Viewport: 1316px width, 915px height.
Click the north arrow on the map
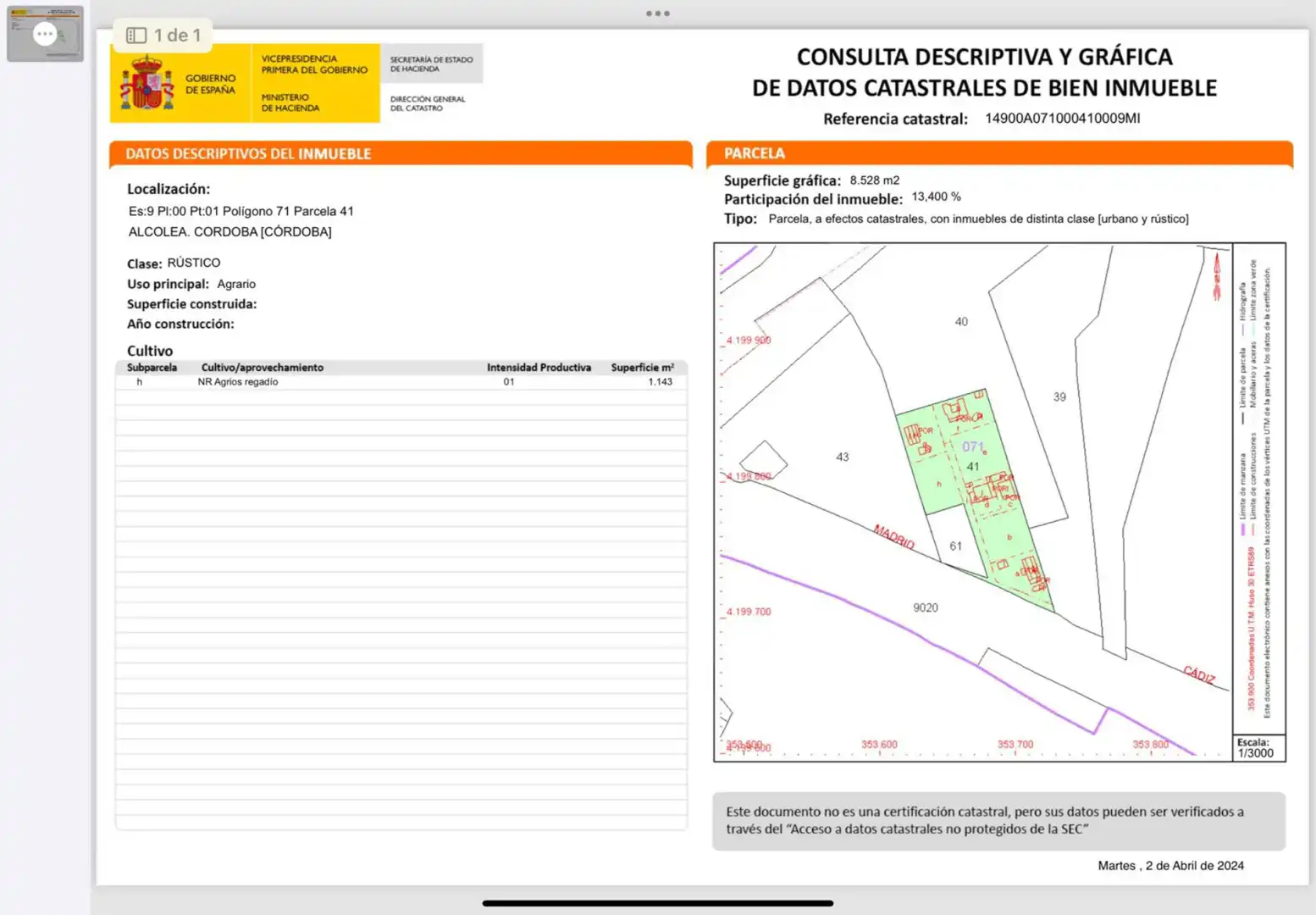[x=1217, y=275]
